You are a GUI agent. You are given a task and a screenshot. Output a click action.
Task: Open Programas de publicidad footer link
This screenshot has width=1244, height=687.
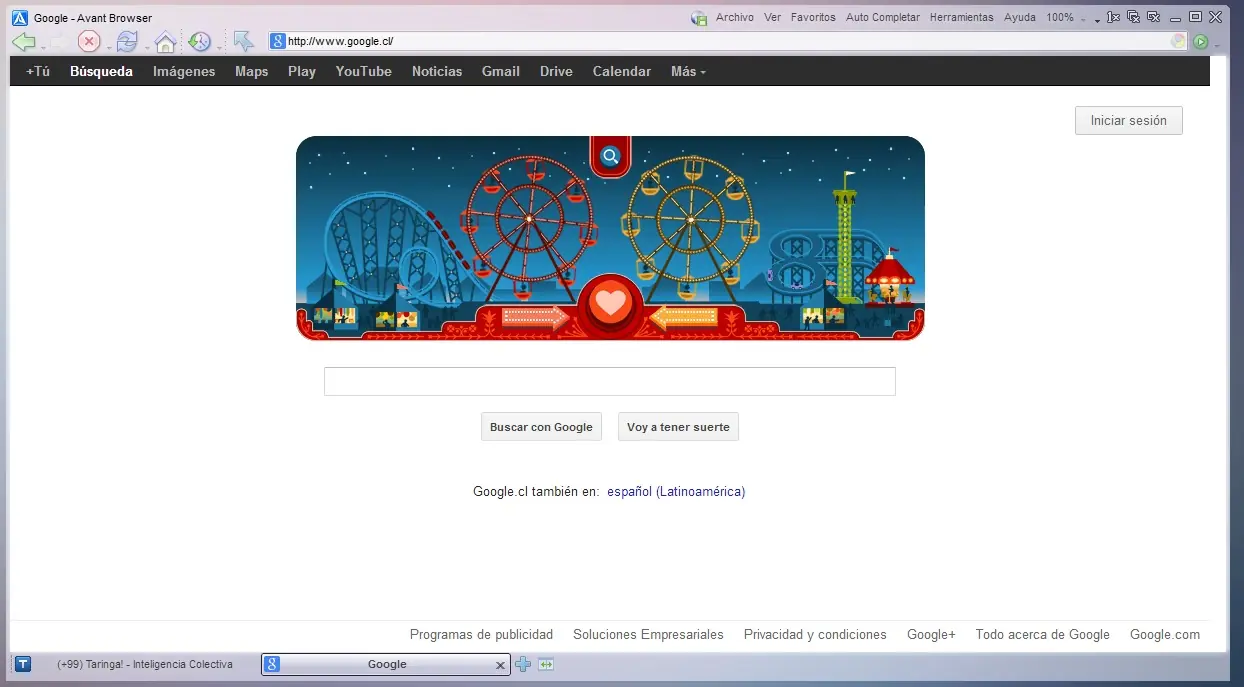[x=481, y=634]
